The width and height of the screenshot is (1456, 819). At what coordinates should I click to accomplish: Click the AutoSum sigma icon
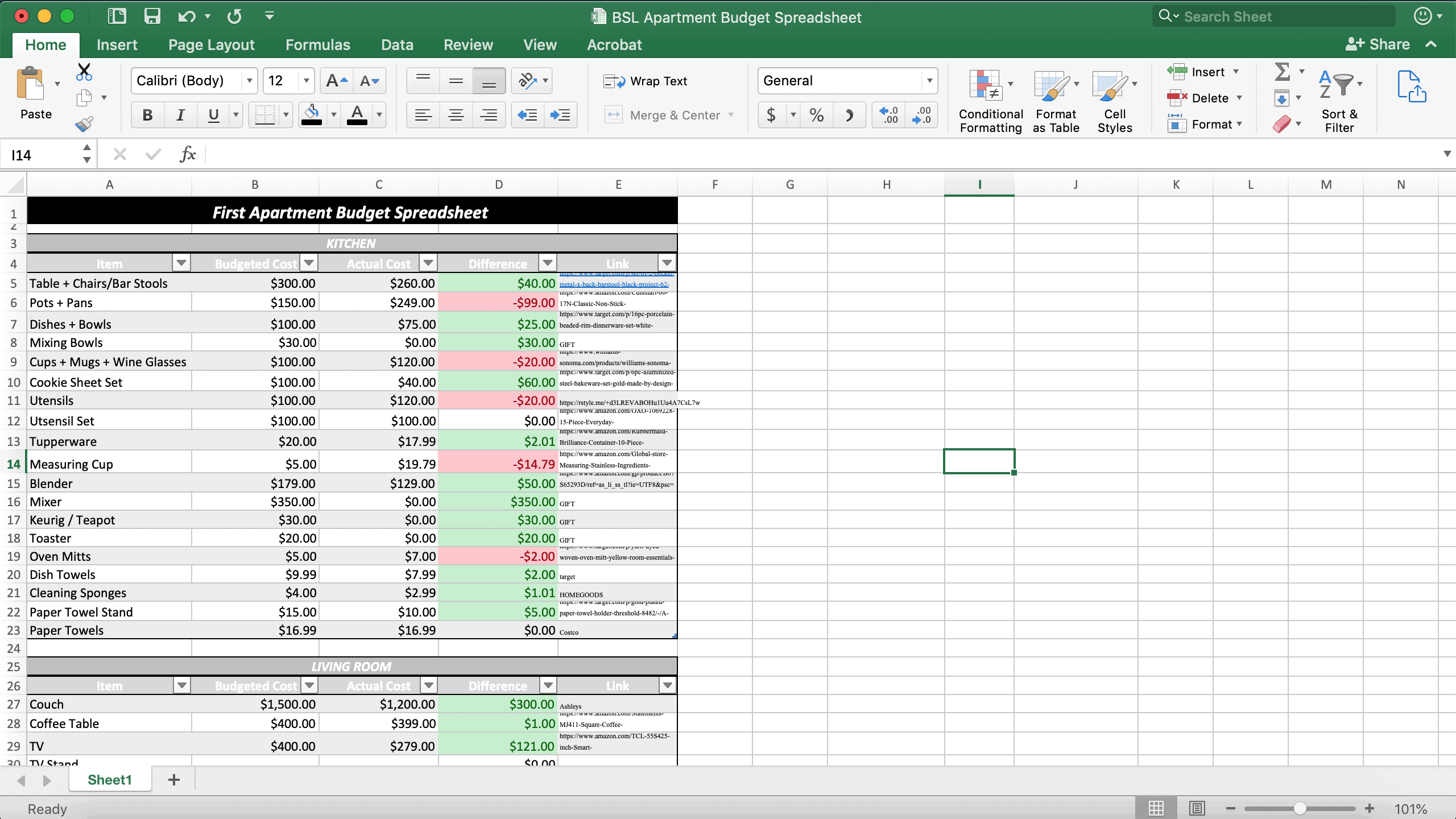tap(1282, 72)
